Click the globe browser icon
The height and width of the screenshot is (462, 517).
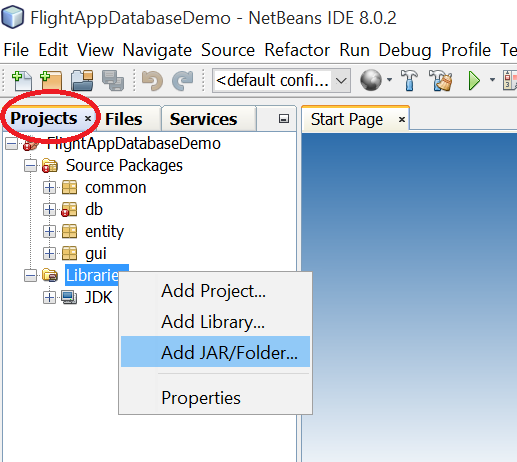point(371,80)
